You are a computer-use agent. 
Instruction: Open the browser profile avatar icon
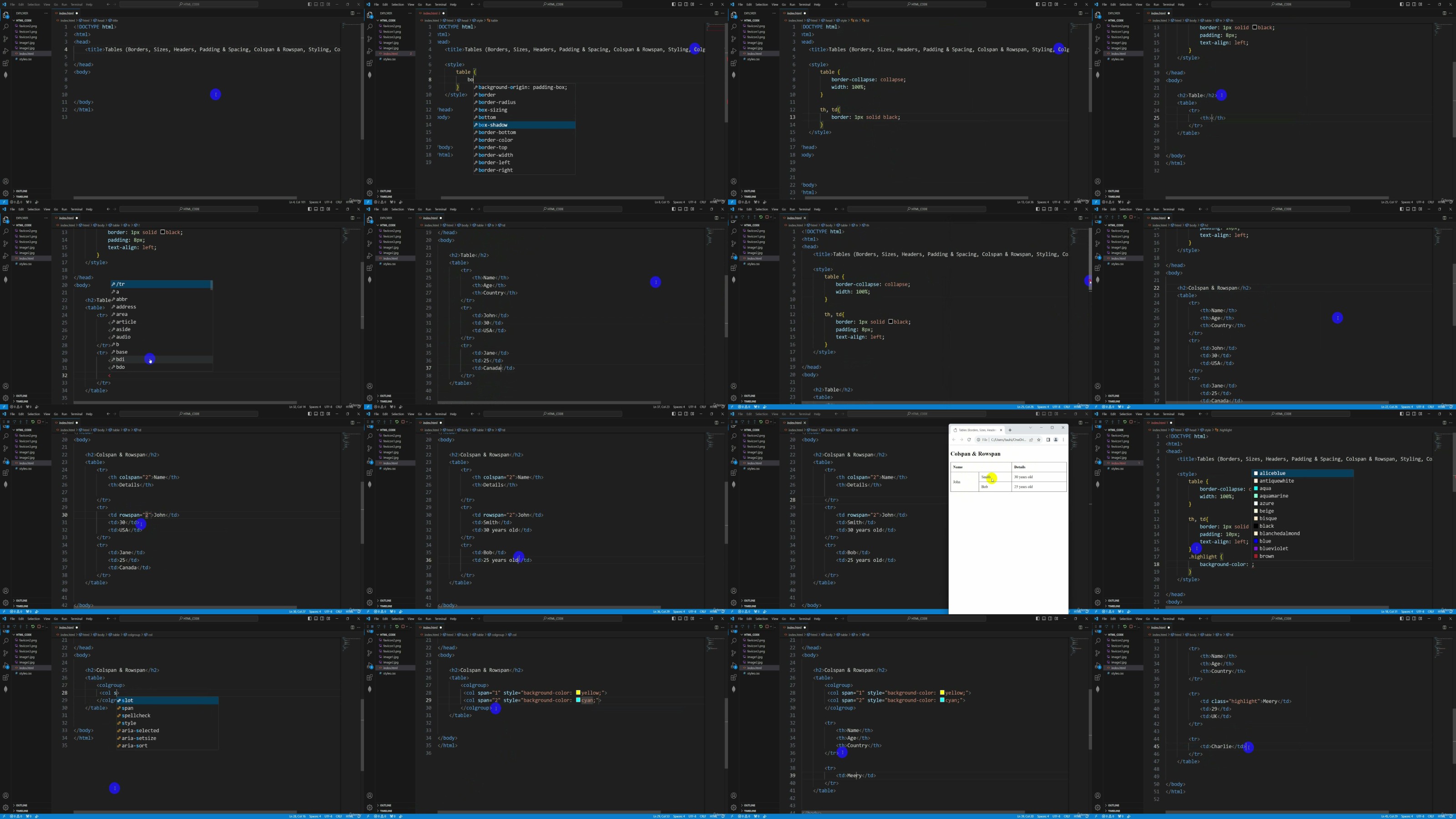pyautogui.click(x=1056, y=440)
